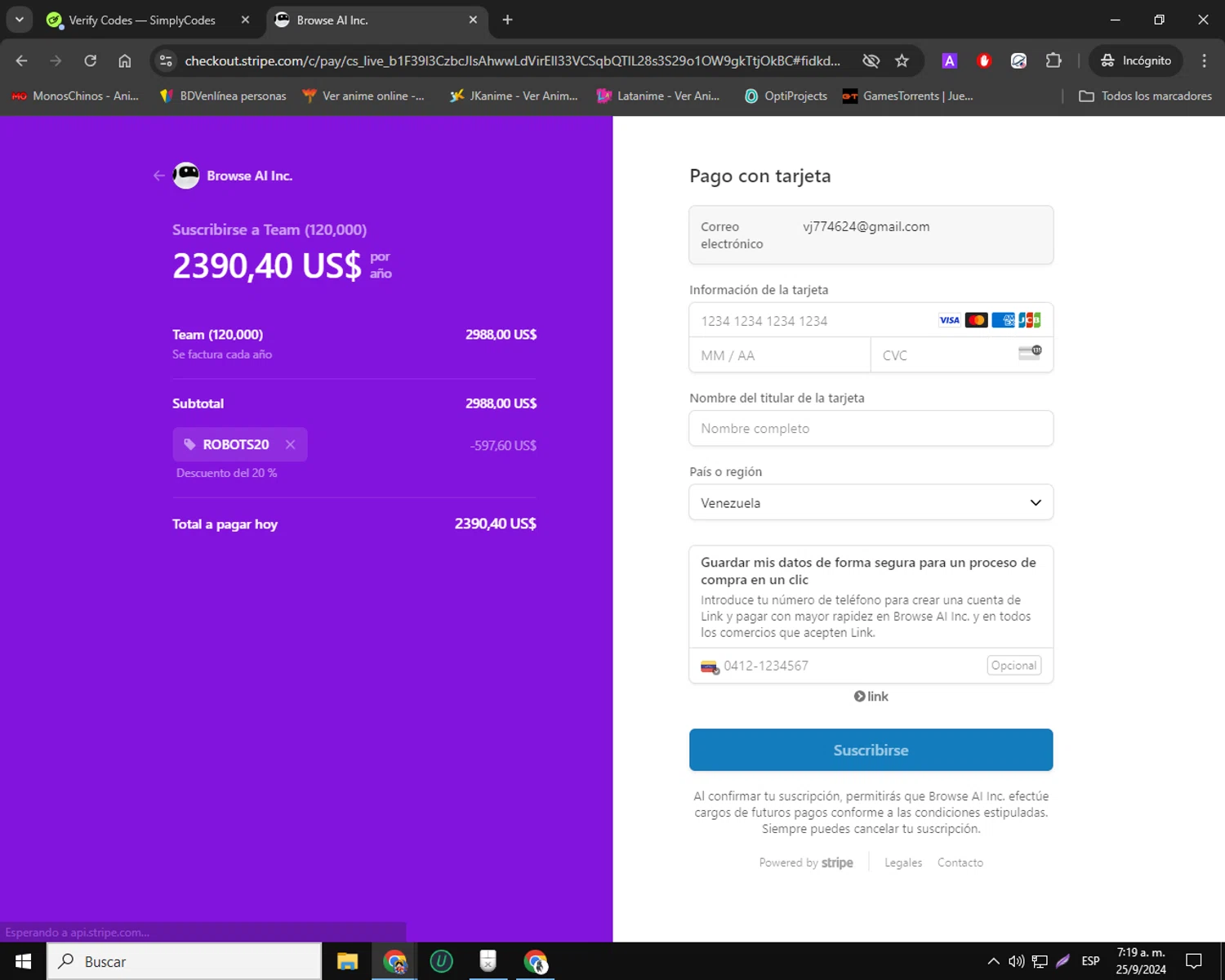Bookmark this page with the star icon
This screenshot has height=980, width=1225.
[x=902, y=60]
